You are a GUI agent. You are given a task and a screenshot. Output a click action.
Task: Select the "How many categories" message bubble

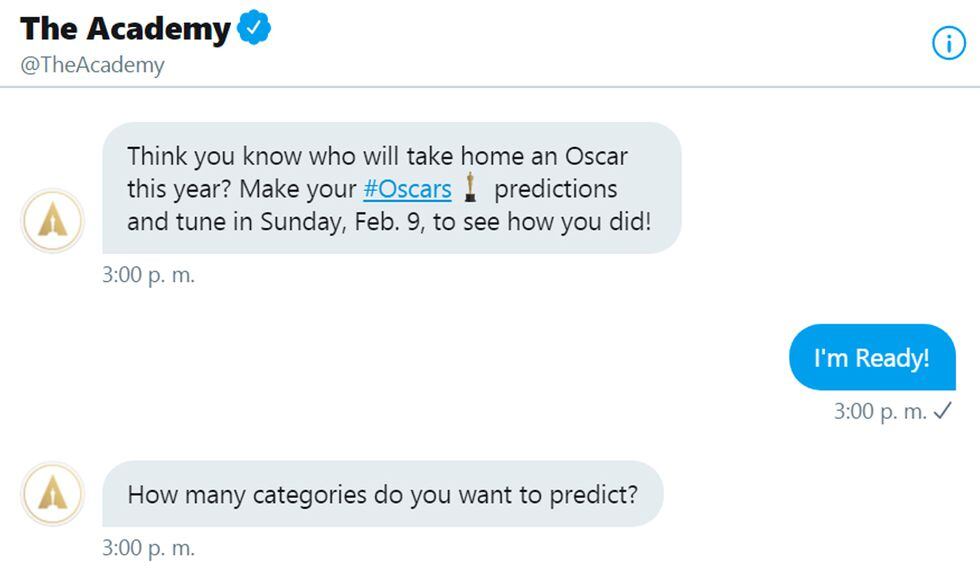382,494
